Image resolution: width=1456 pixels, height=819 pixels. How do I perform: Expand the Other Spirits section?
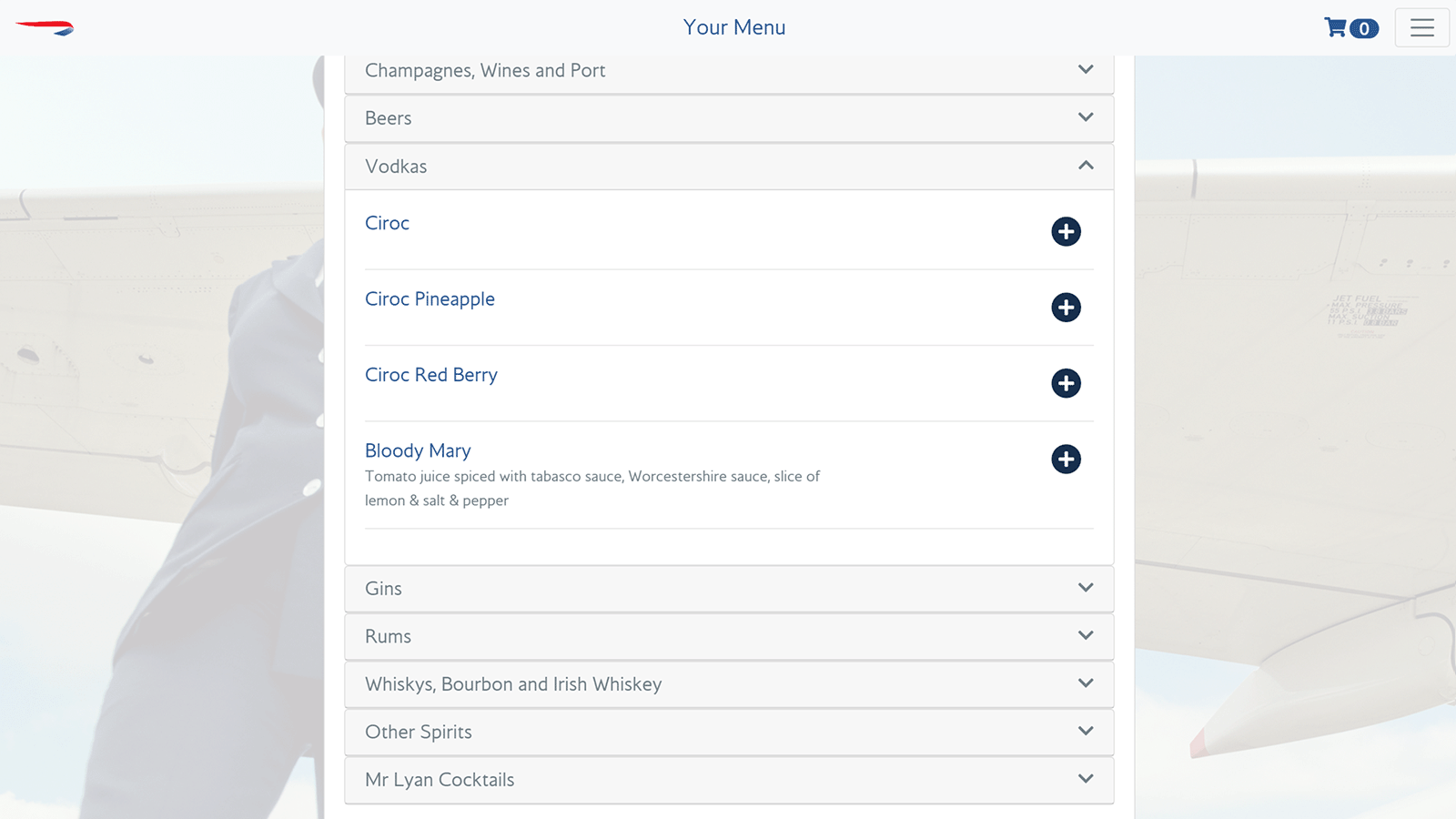[729, 732]
